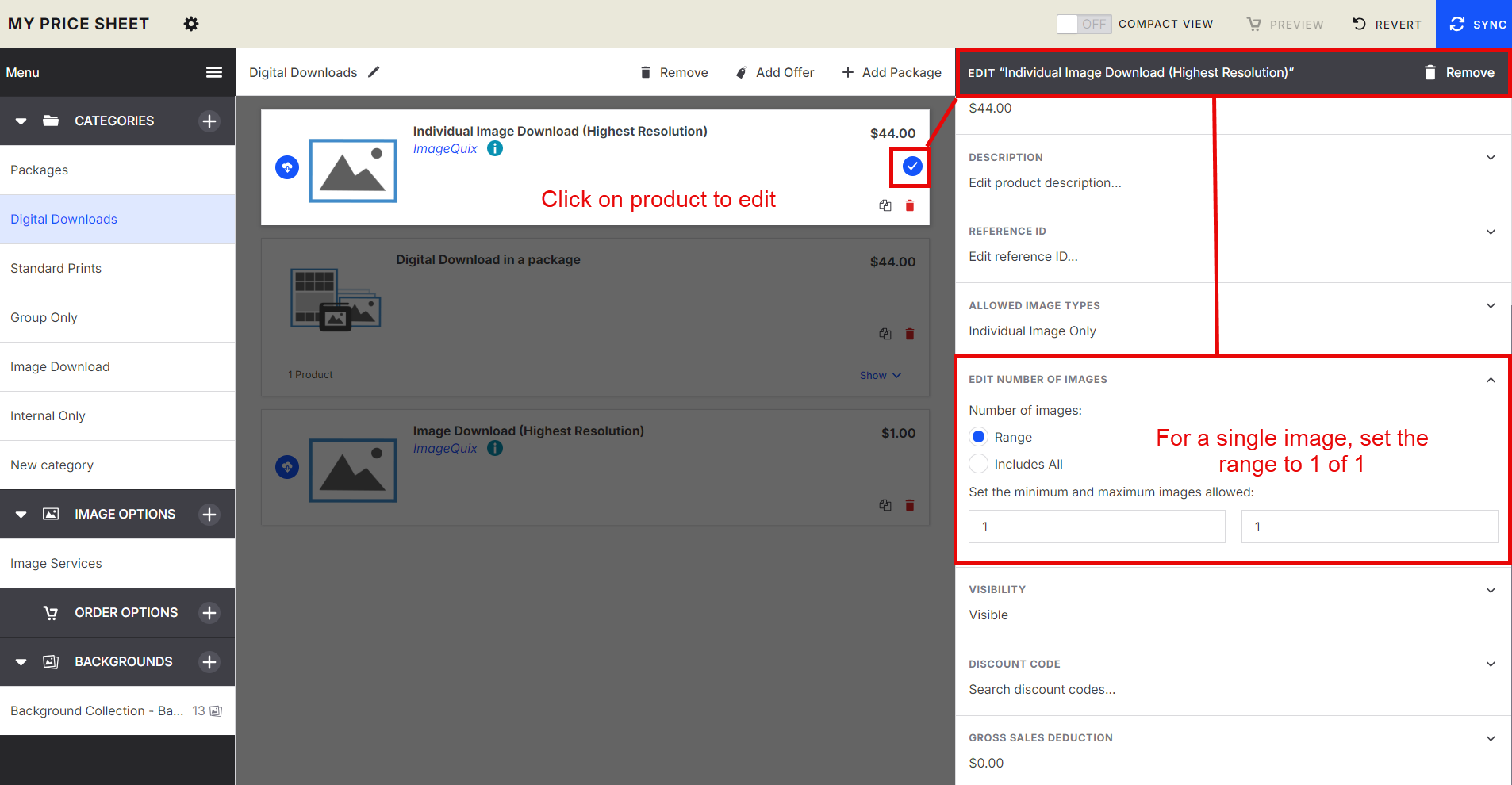This screenshot has height=785, width=1512.
Task: Toggle the Compact View switch
Action: [x=1084, y=24]
